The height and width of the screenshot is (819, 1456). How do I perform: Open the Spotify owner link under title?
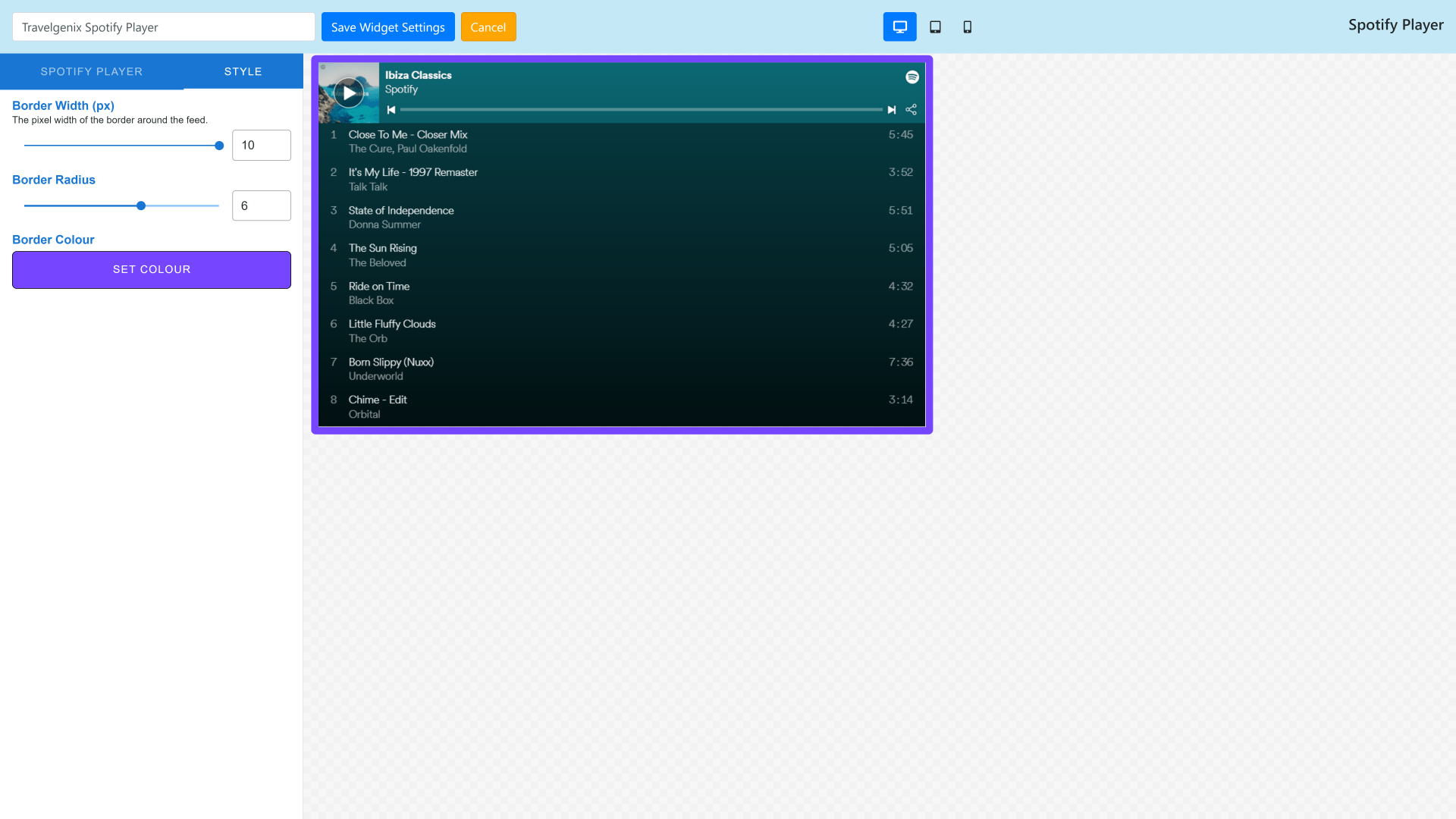coord(401,89)
